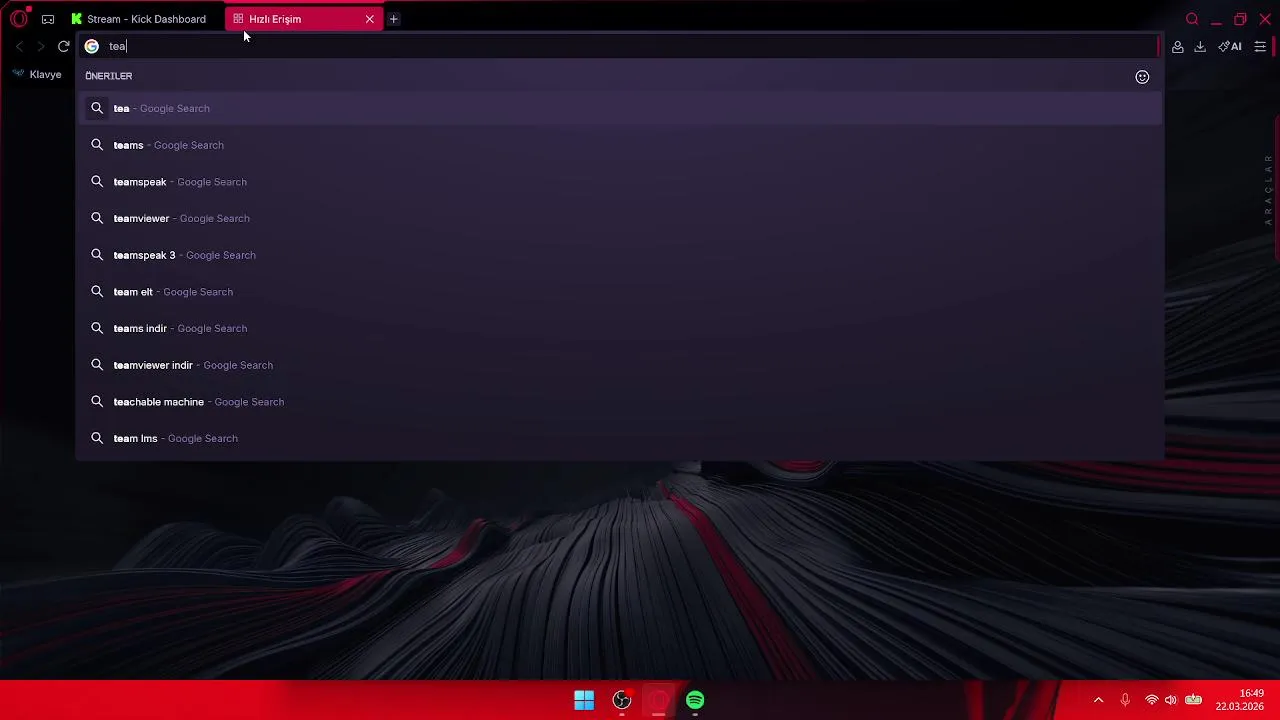Image resolution: width=1280 pixels, height=720 pixels.
Task: Click the Opera GX taskbar icon
Action: coord(658,700)
